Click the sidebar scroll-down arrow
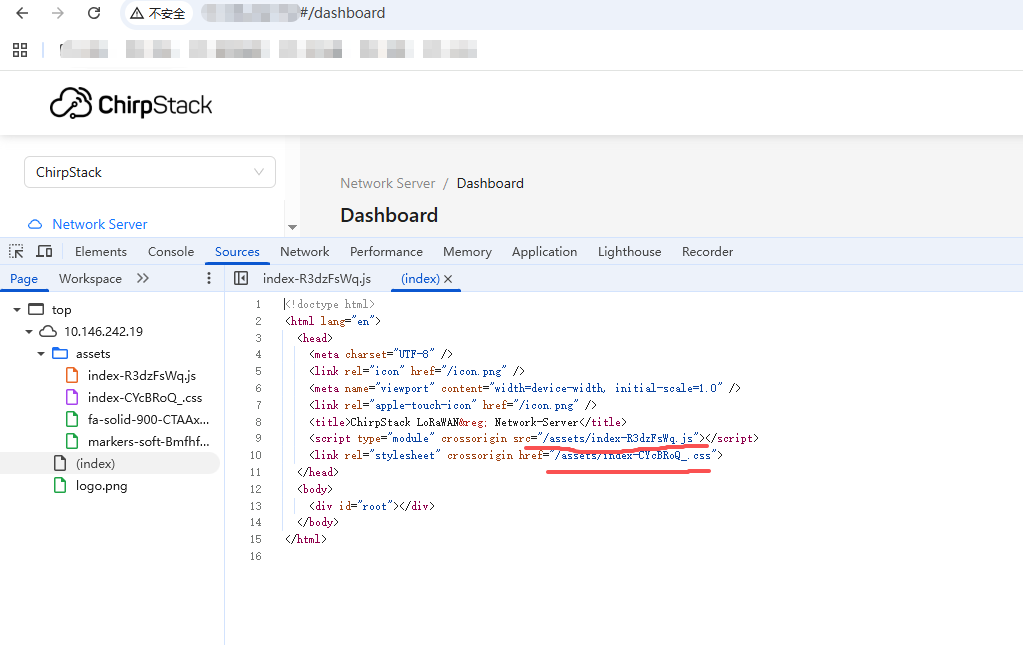 pyautogui.click(x=292, y=228)
